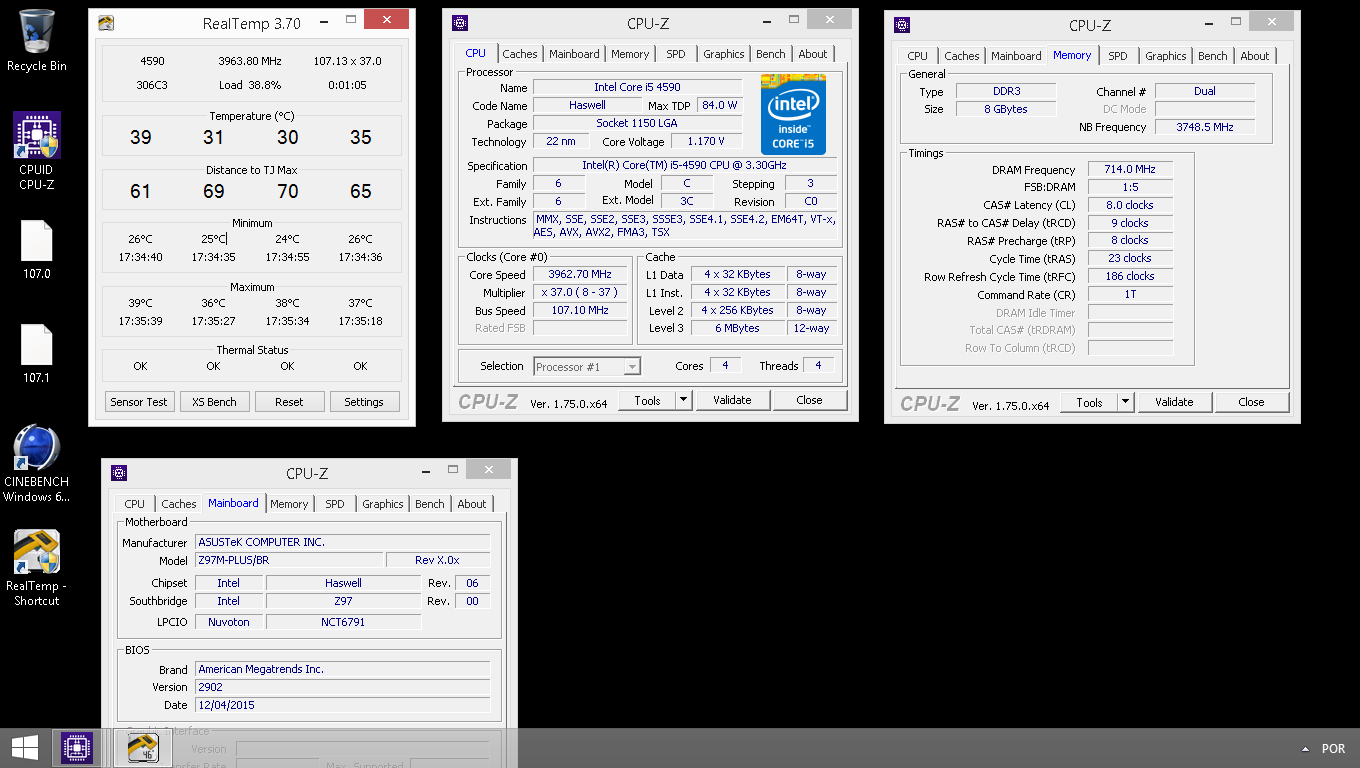Click the 3963.80 MHz reading in RealTemp
The width and height of the screenshot is (1360, 768).
pos(252,61)
